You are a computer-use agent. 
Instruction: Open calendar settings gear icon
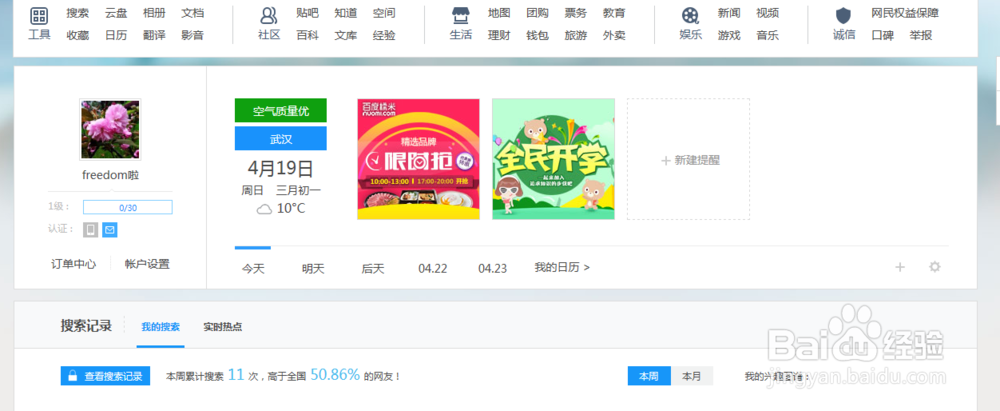pos(935,267)
